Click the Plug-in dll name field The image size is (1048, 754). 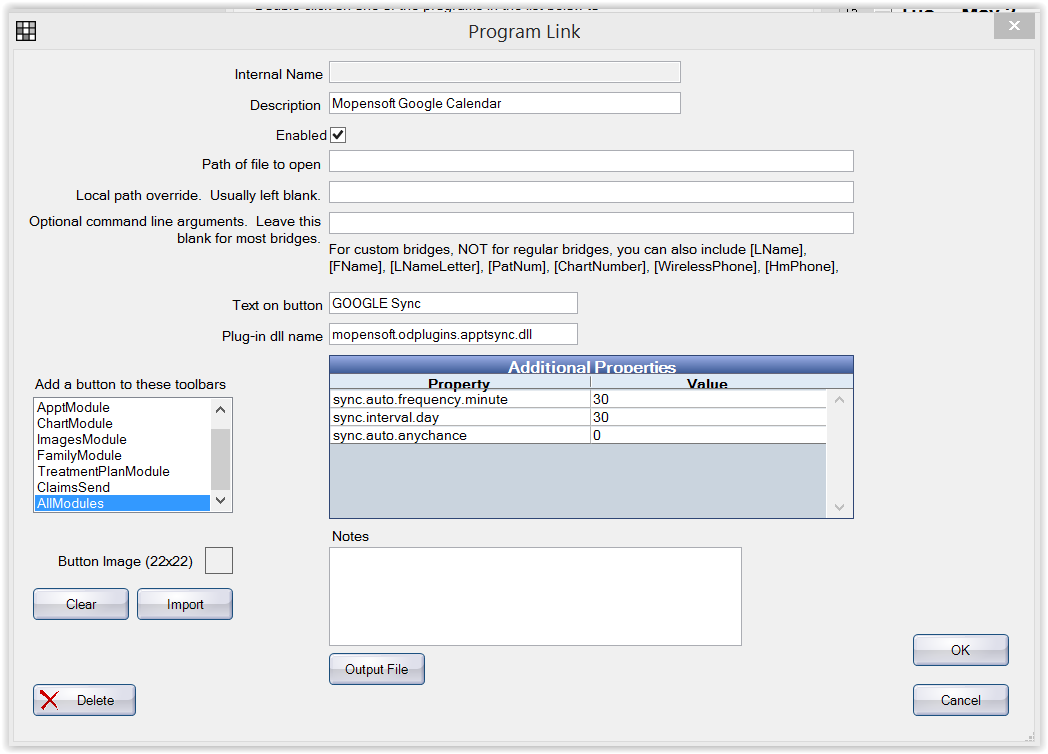(x=453, y=334)
